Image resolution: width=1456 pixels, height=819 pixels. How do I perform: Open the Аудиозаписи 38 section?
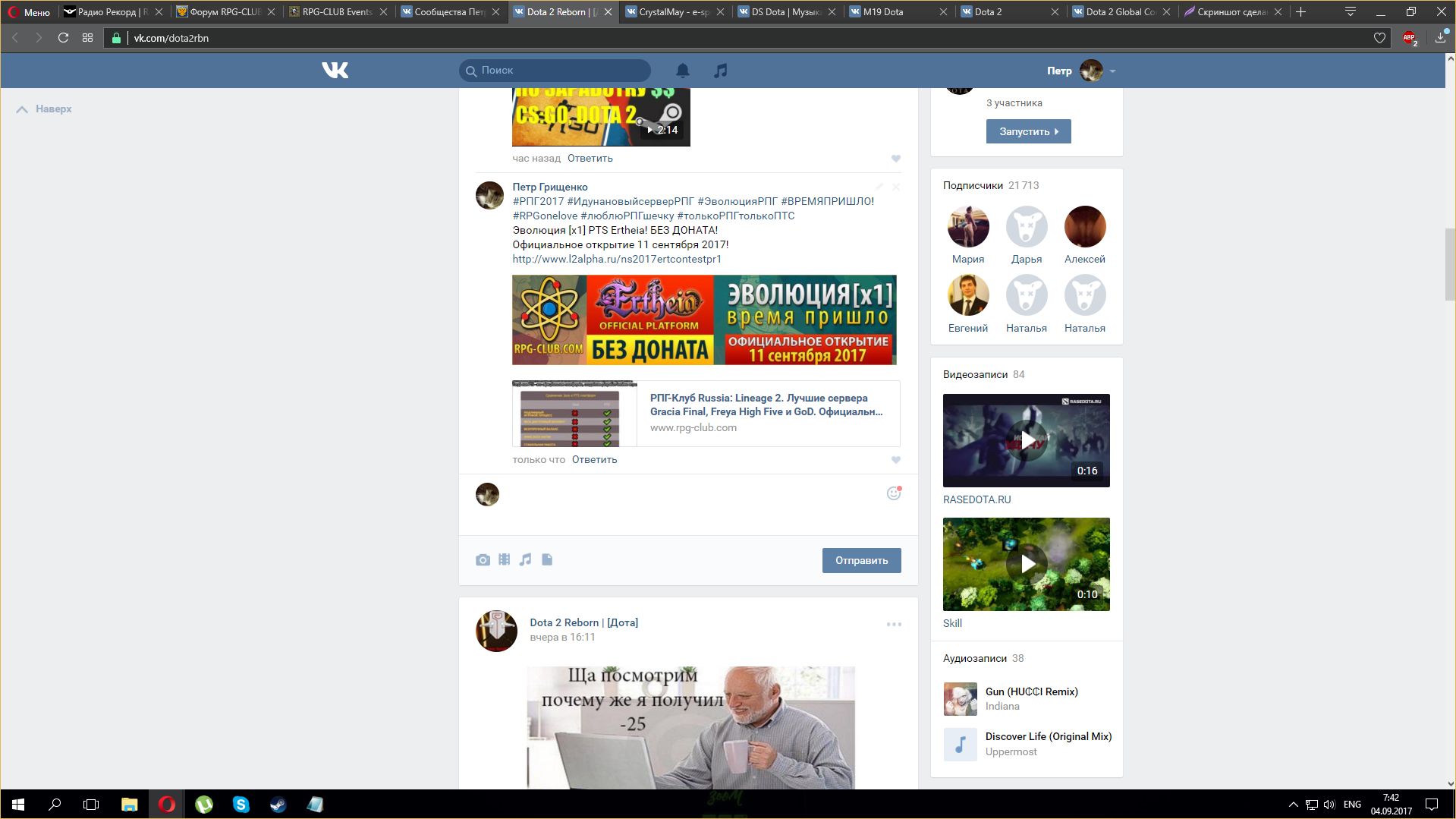(983, 658)
